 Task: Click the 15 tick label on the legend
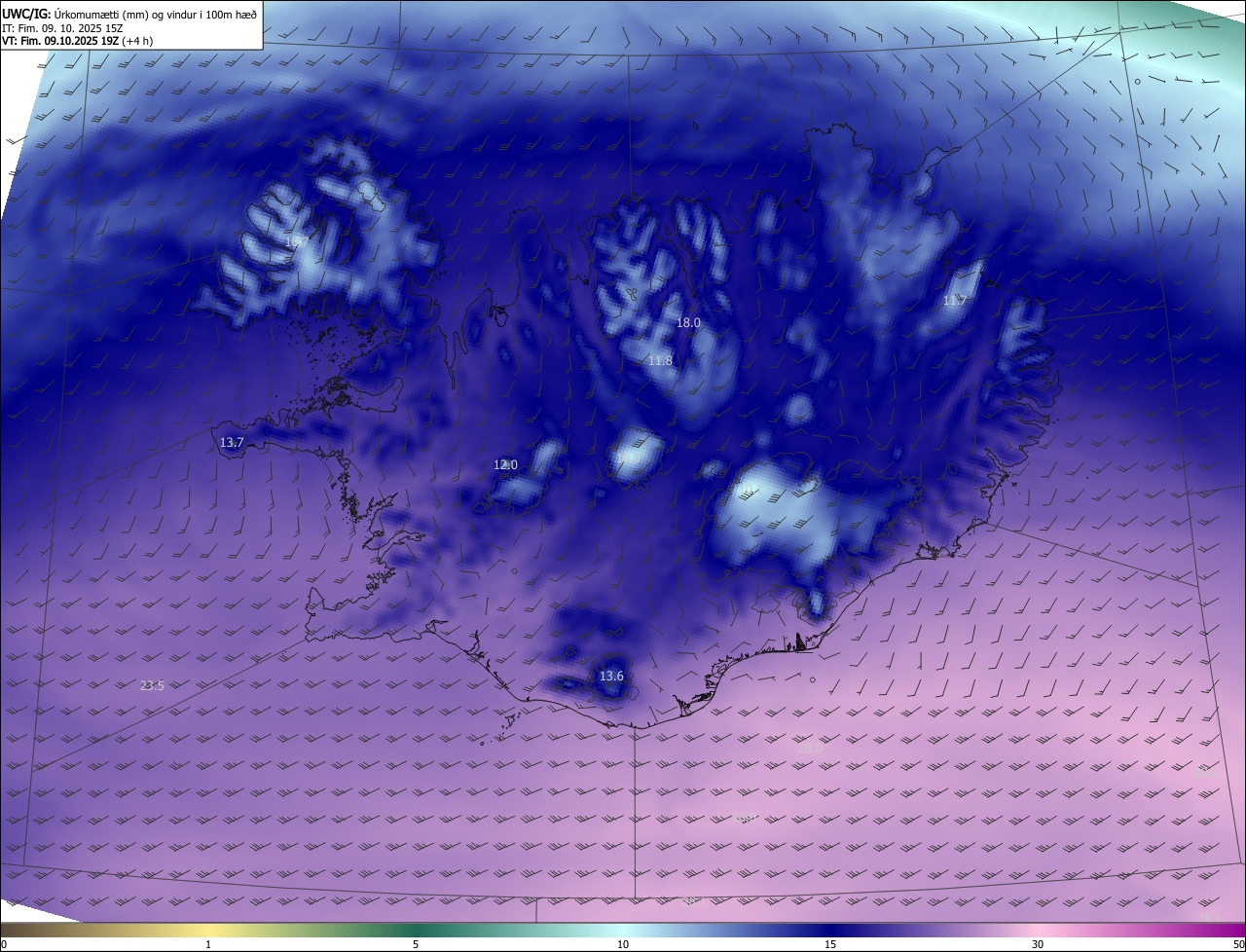pyautogui.click(x=830, y=944)
